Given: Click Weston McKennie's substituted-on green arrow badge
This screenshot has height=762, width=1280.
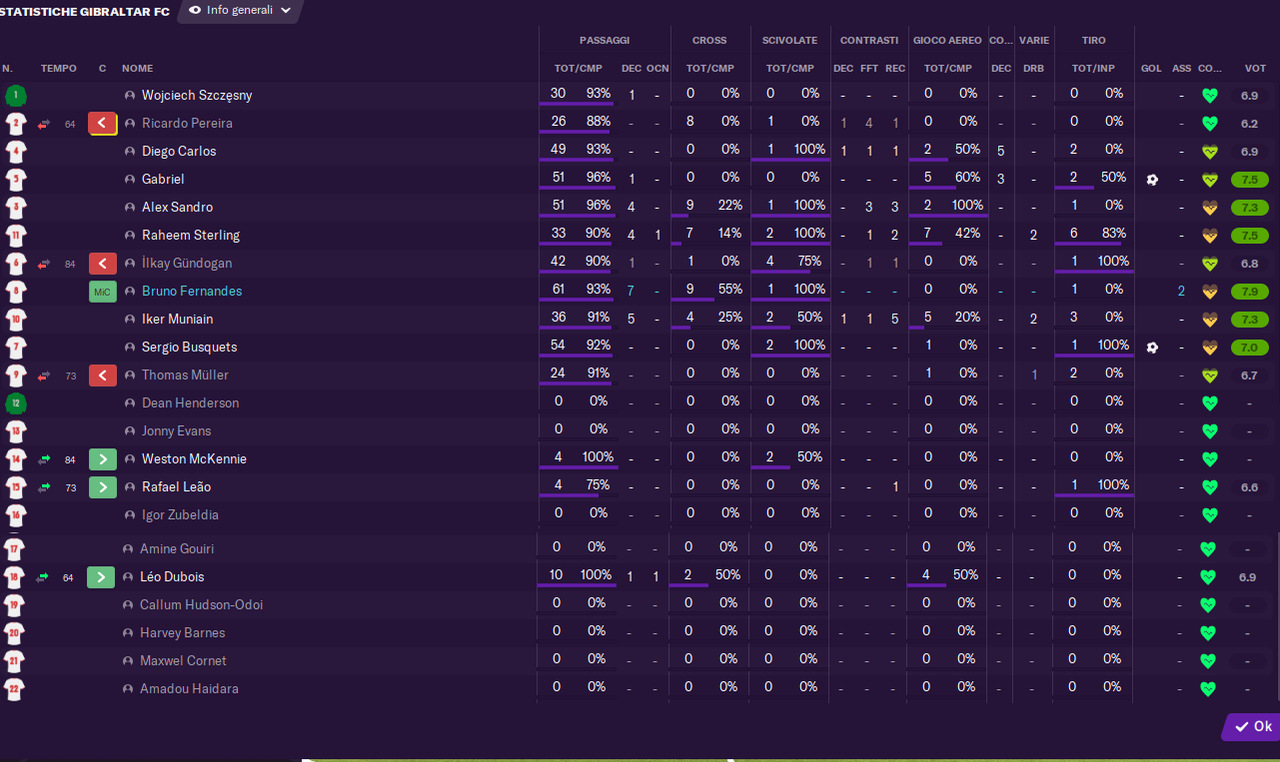Looking at the screenshot, I should click(x=101, y=460).
